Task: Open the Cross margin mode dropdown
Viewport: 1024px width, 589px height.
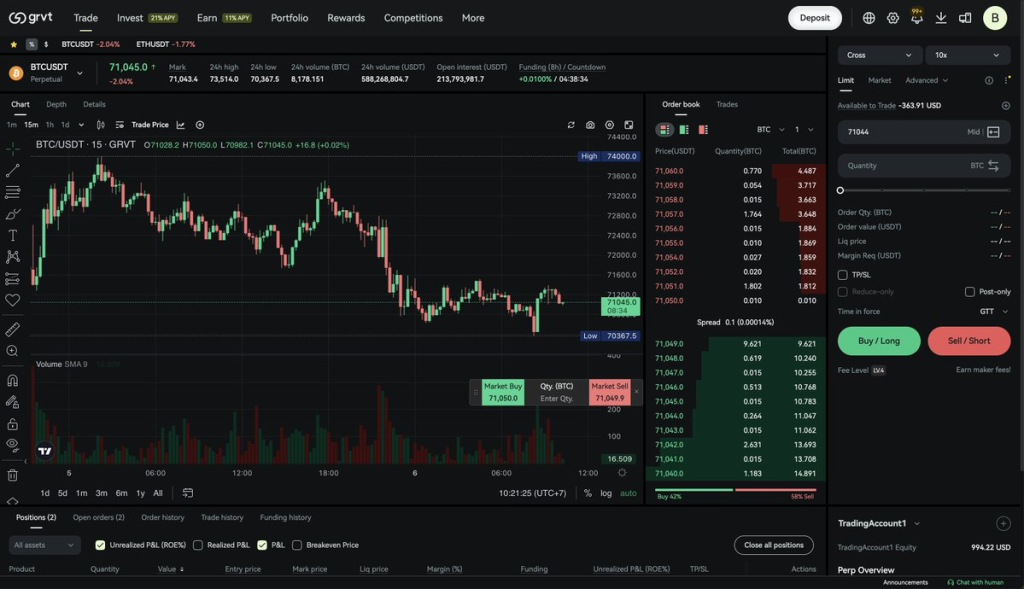Action: pos(878,55)
